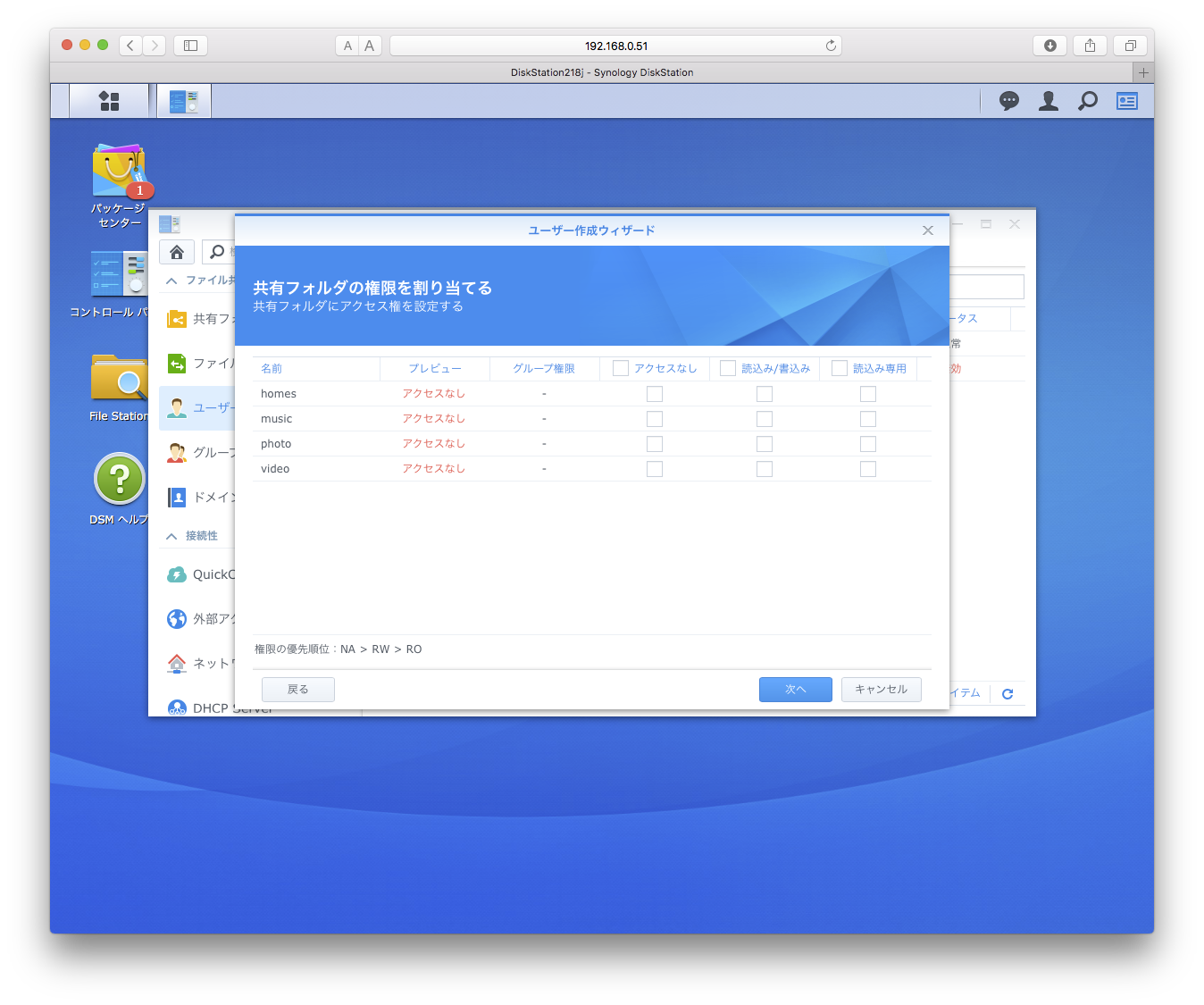Collapse the connectivity section chevron
This screenshot has width=1204, height=1005.
click(171, 536)
